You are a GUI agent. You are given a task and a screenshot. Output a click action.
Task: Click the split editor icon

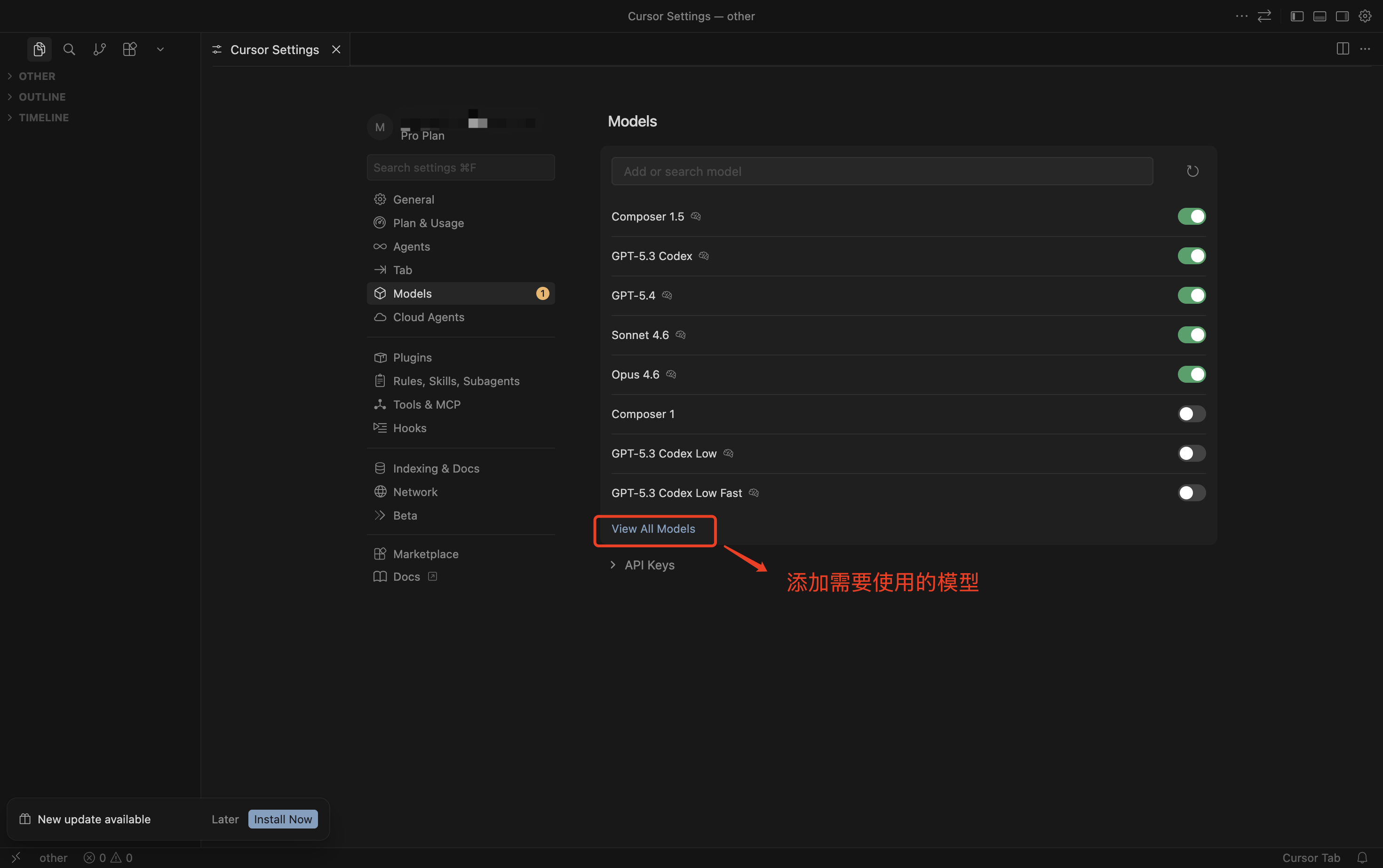click(1342, 49)
